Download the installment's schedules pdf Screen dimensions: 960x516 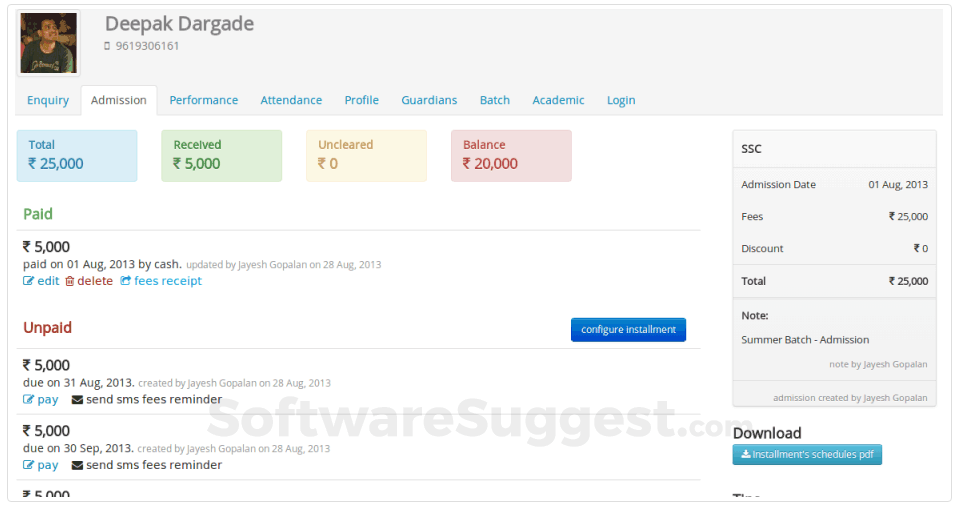pyautogui.click(x=807, y=454)
